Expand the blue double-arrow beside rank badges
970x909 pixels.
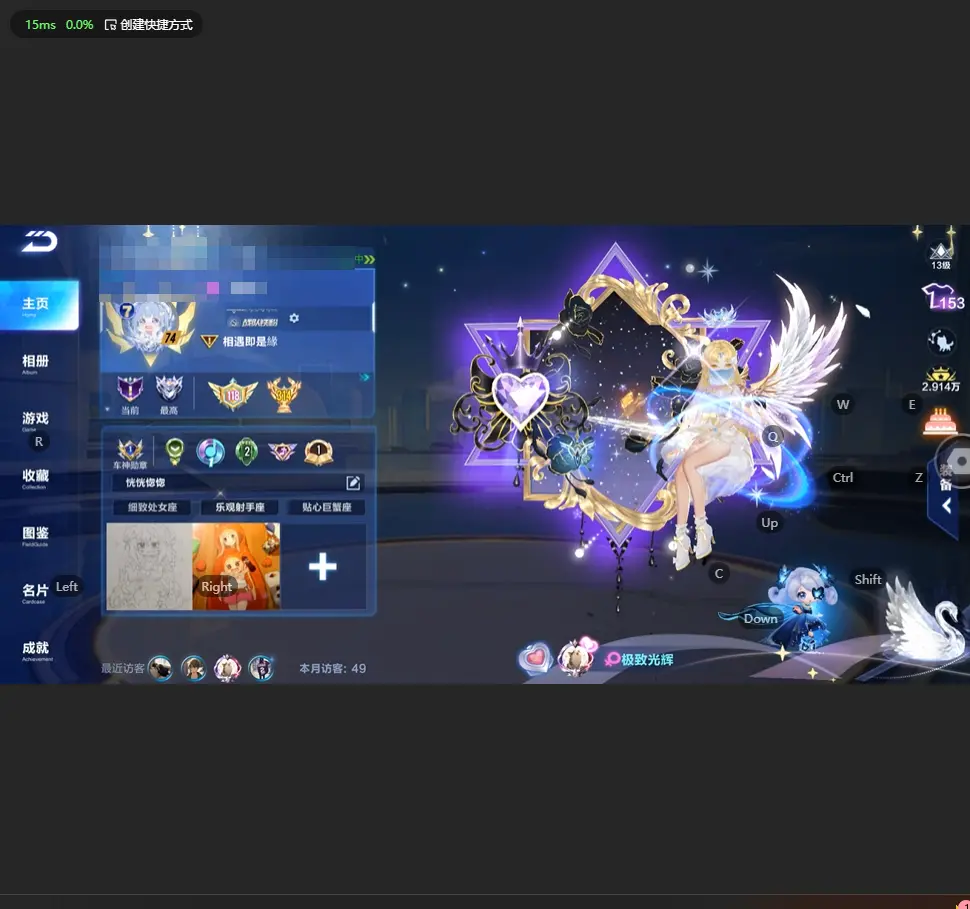365,377
